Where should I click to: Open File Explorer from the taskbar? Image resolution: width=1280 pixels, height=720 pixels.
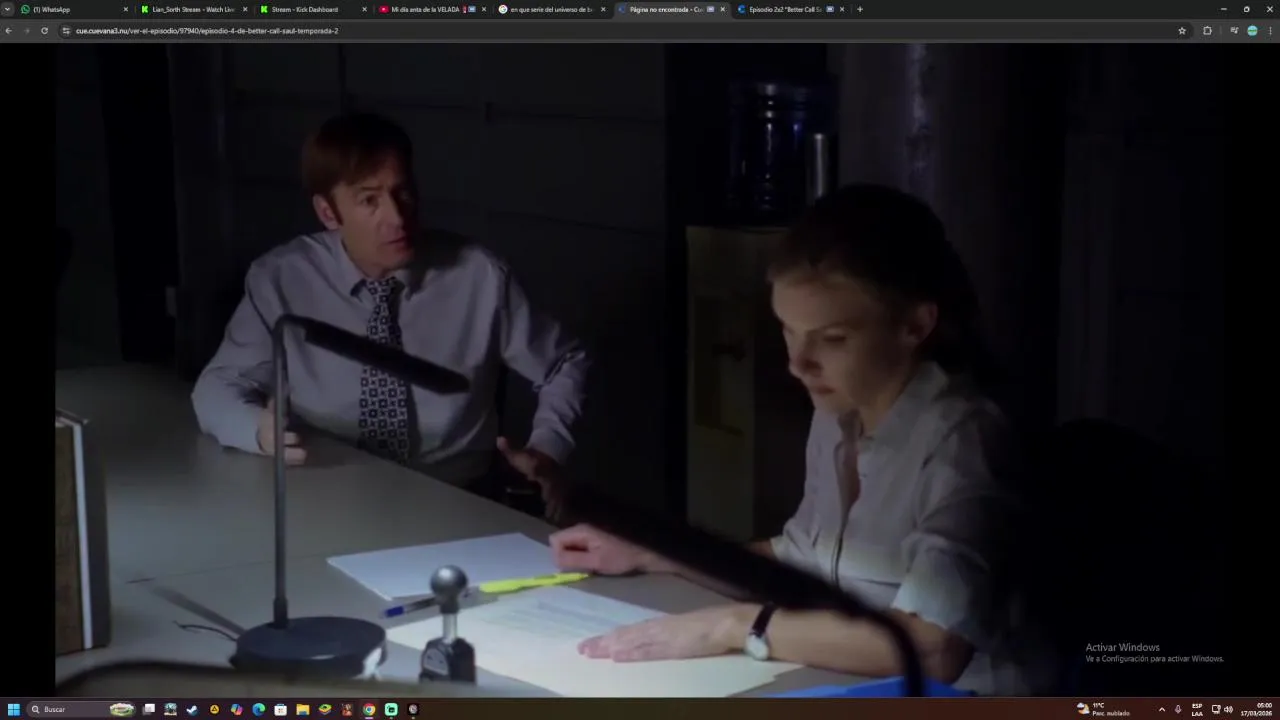click(303, 709)
